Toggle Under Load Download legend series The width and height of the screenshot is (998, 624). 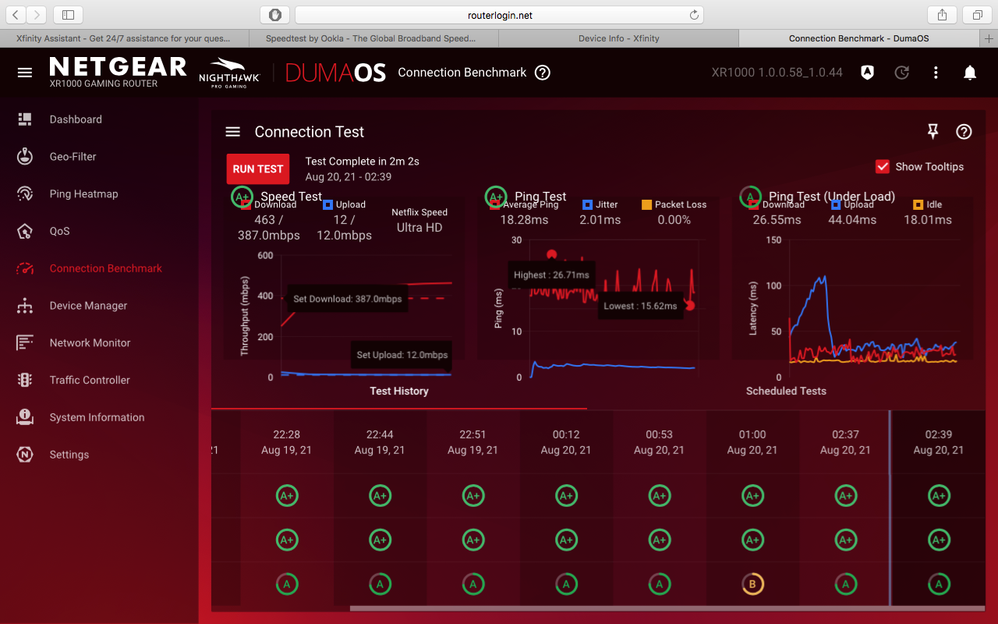pyautogui.click(x=777, y=204)
